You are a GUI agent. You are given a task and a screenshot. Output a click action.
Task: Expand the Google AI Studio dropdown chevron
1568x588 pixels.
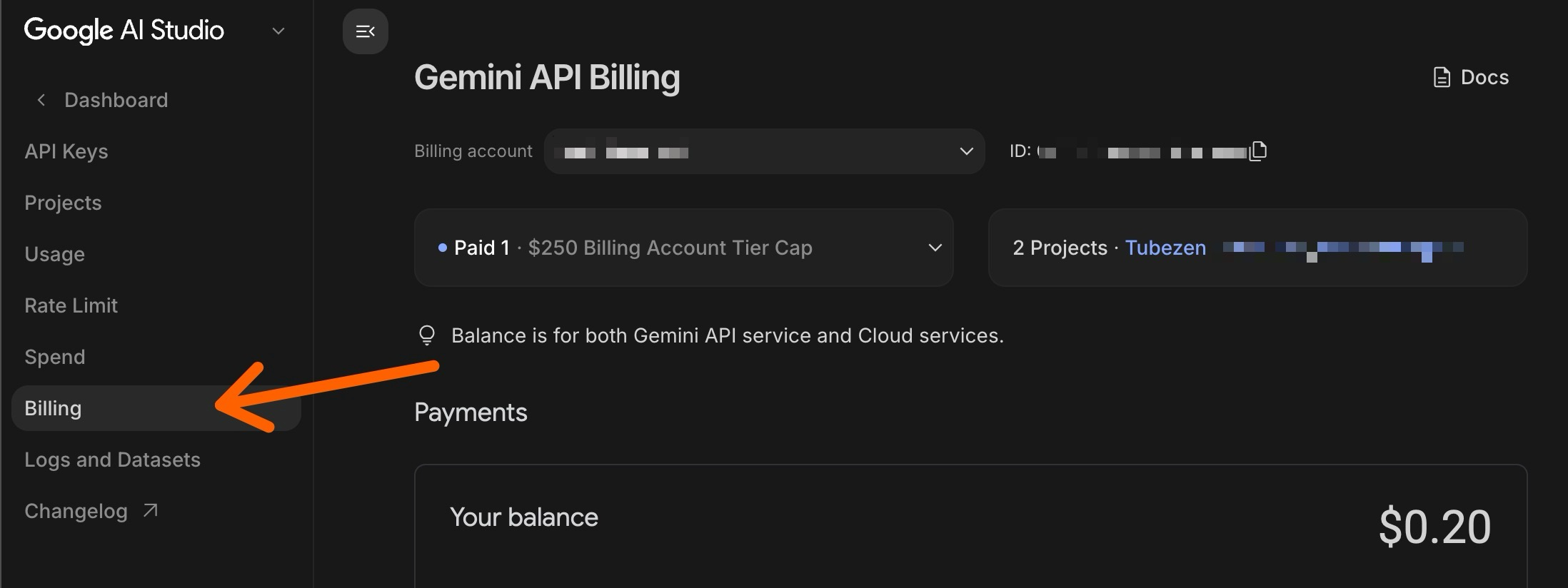278,31
